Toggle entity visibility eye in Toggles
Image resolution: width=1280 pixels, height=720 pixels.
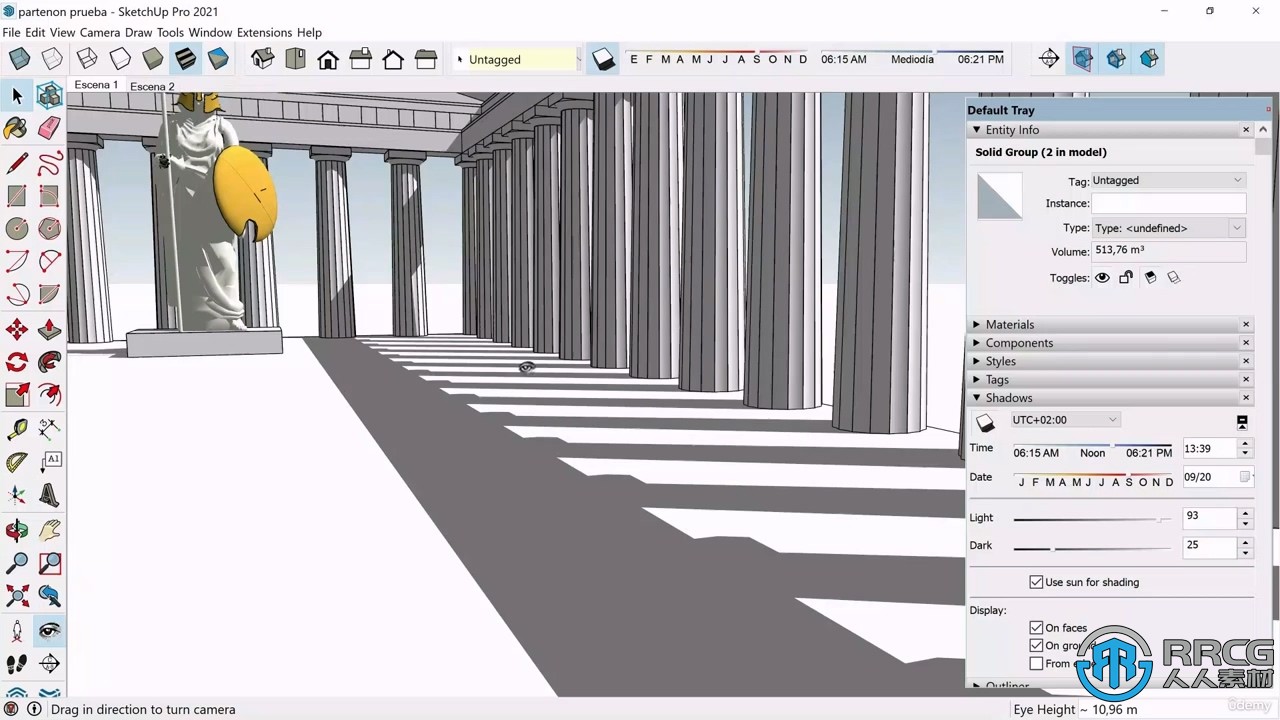(1102, 278)
